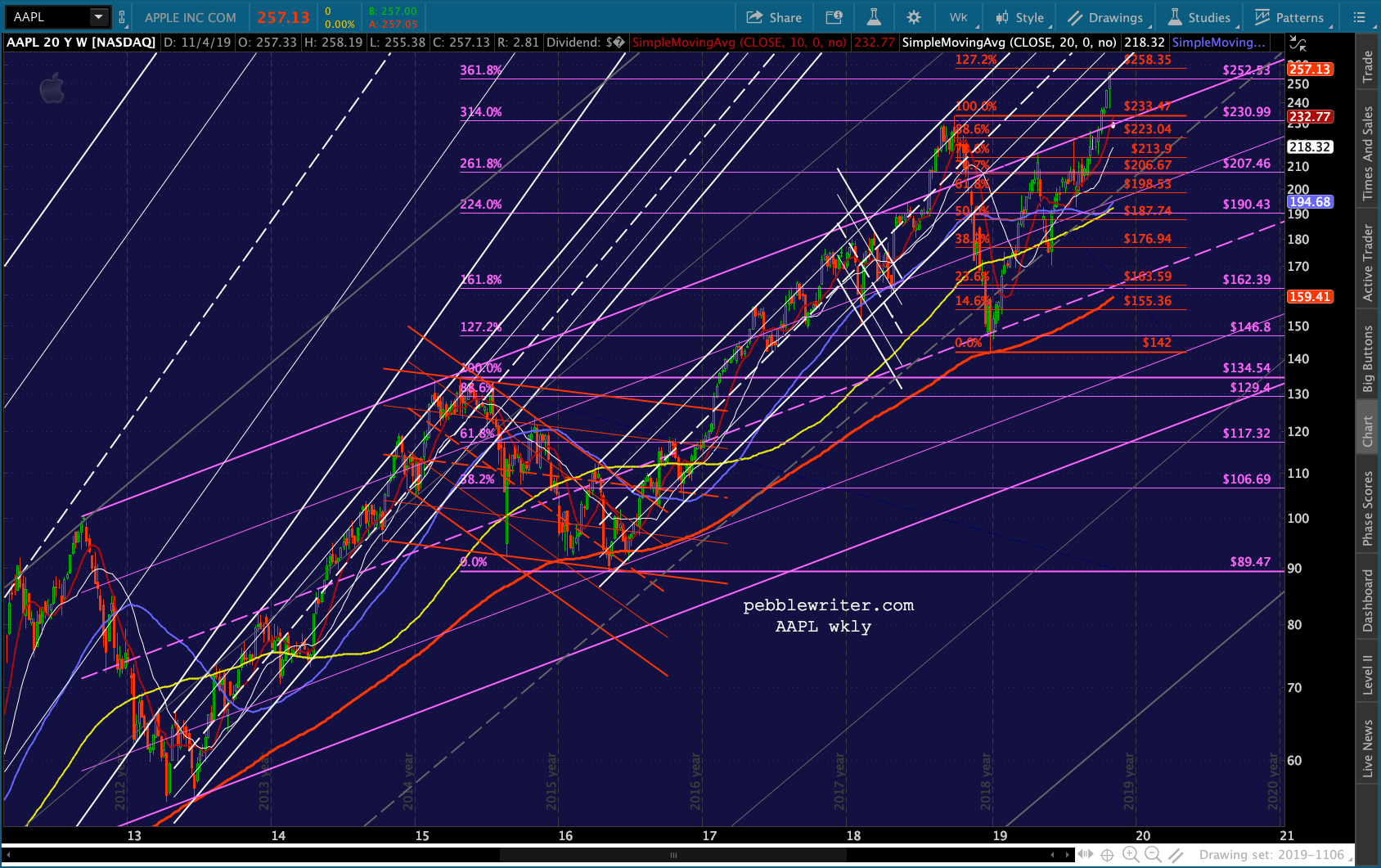Screen dimensions: 1381x868
Task: Click the $142 orange level label
Action: point(1157,343)
